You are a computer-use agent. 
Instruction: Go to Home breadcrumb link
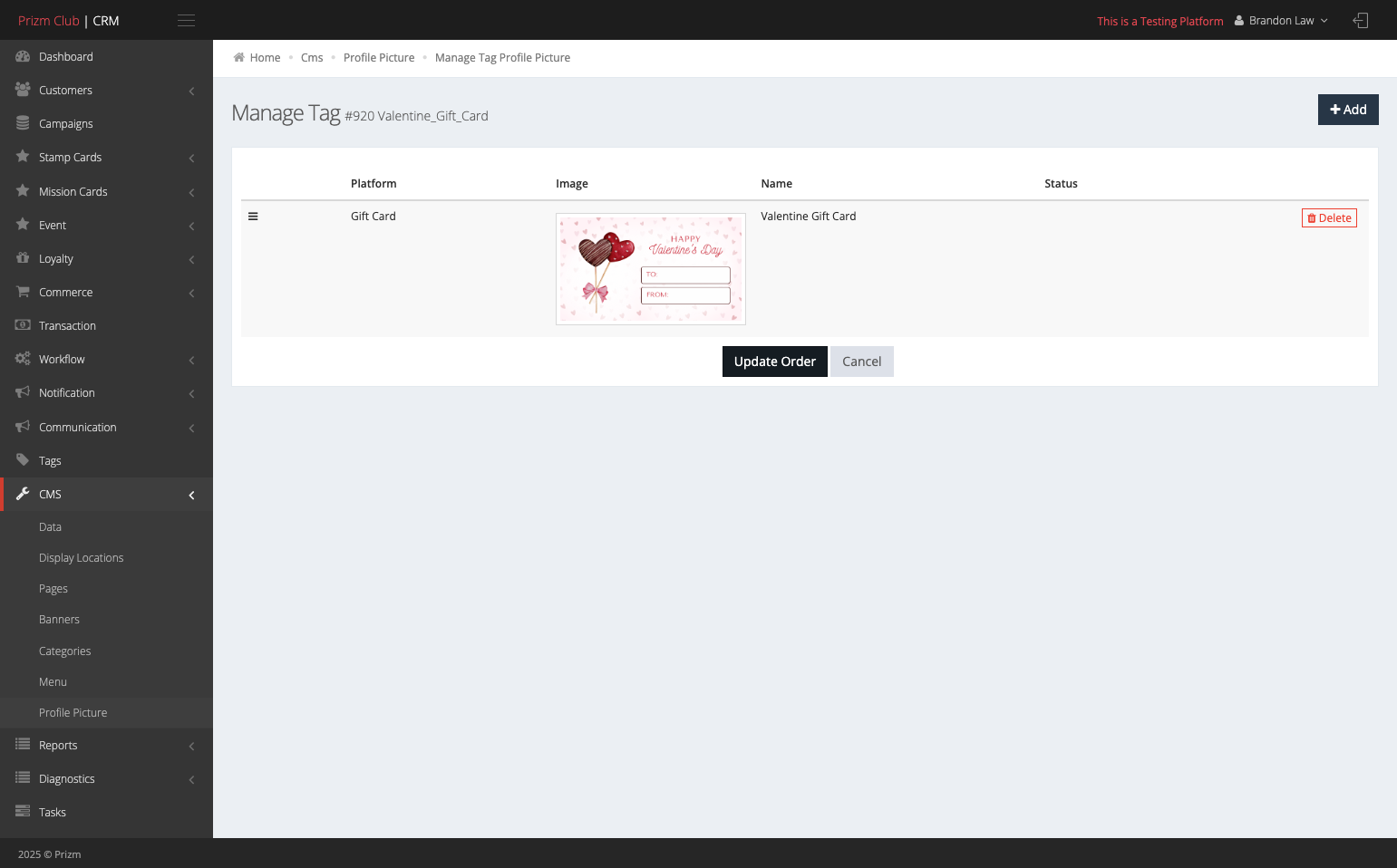[x=265, y=57]
